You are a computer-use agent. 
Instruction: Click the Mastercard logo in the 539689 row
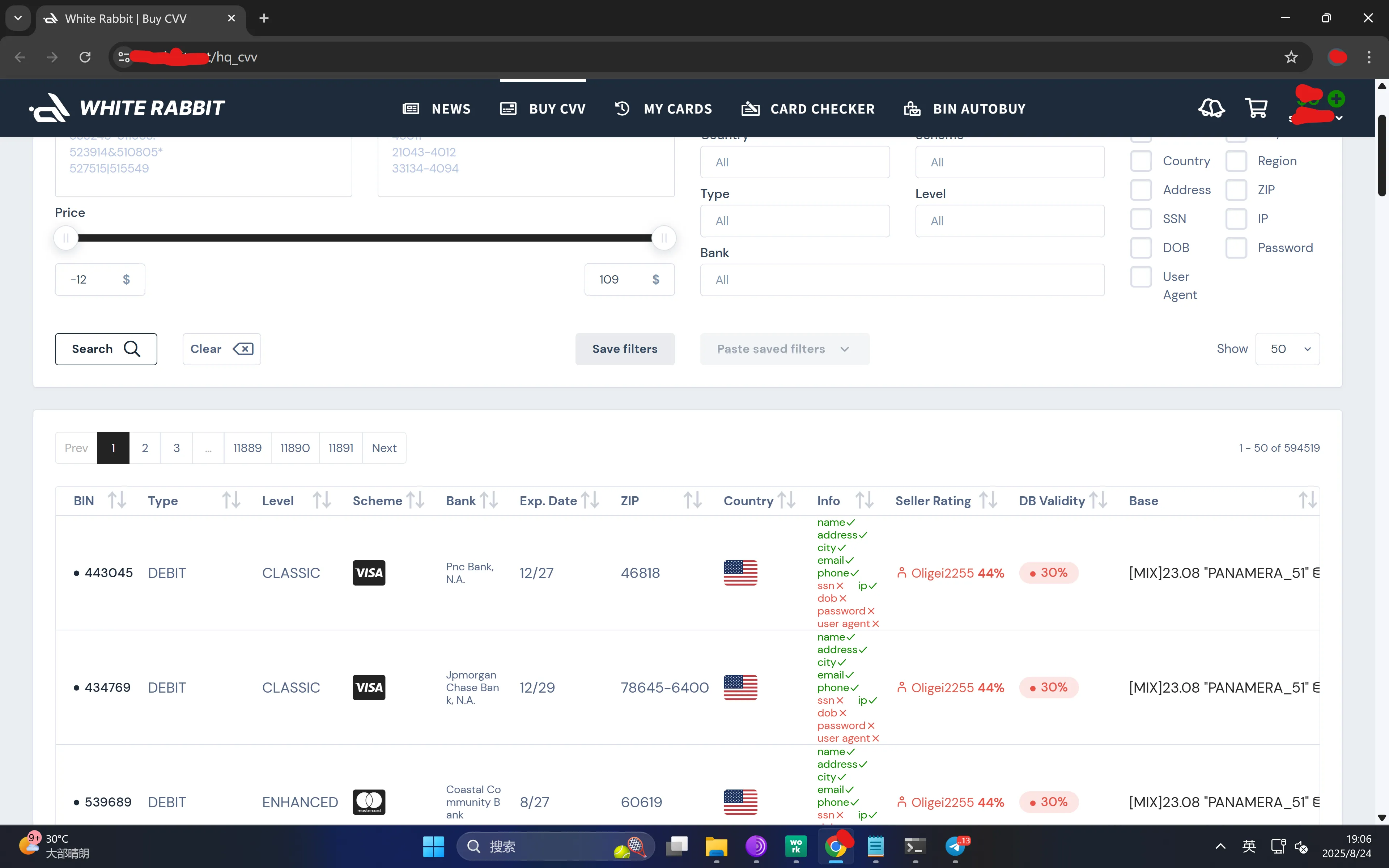(369, 802)
